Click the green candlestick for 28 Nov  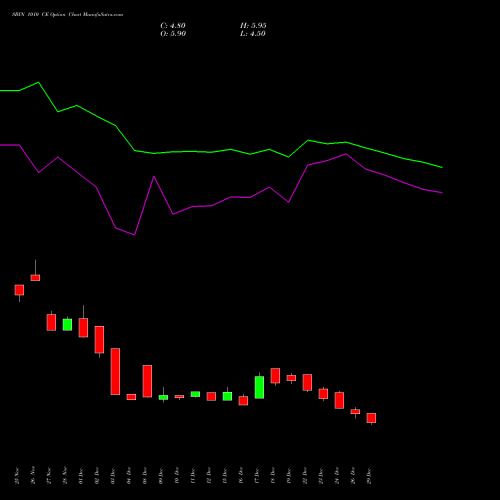tap(67, 325)
